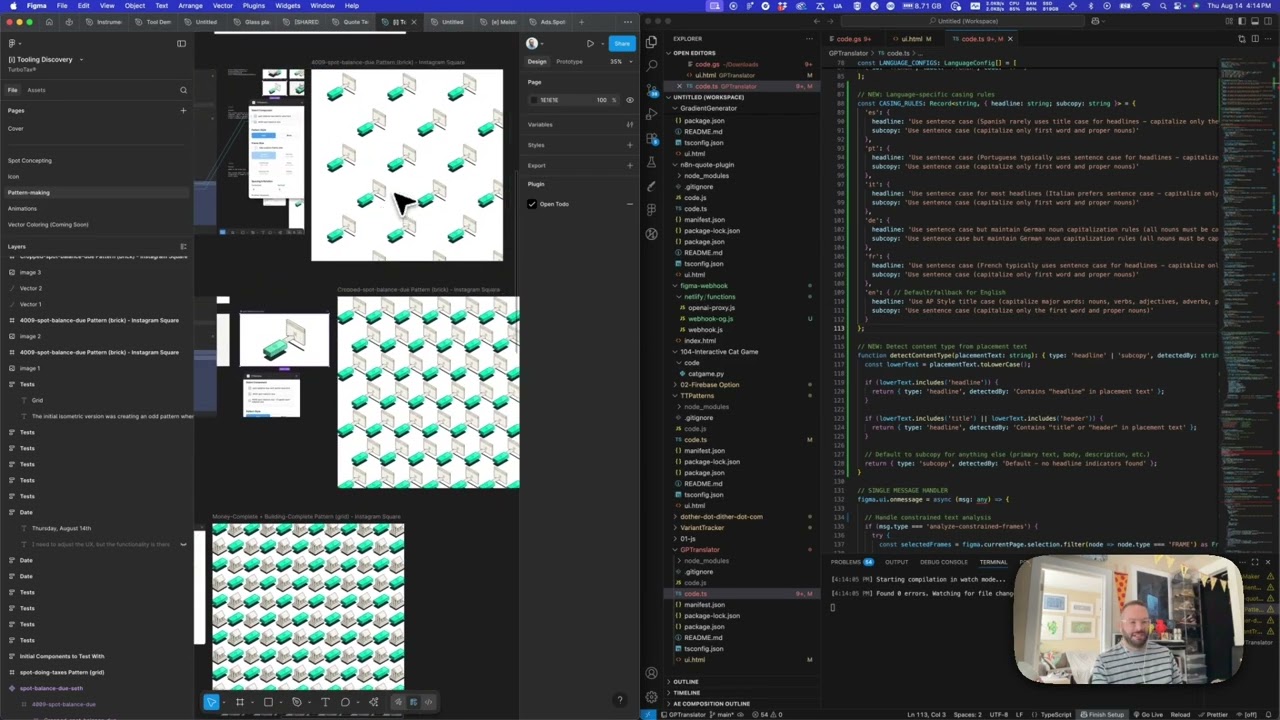Open Run and Debug view in VS Code

(x=651, y=114)
